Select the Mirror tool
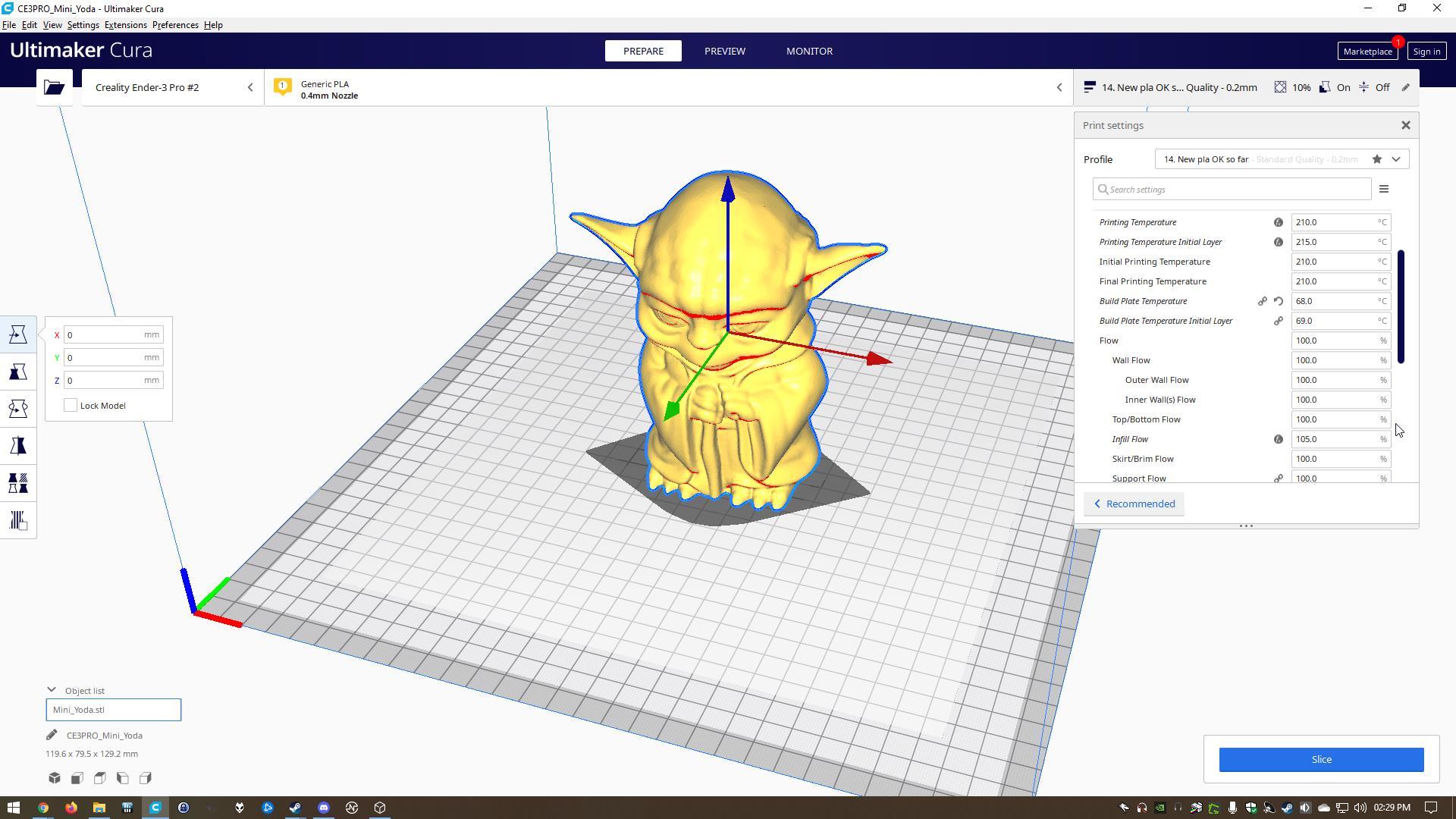 (18, 446)
